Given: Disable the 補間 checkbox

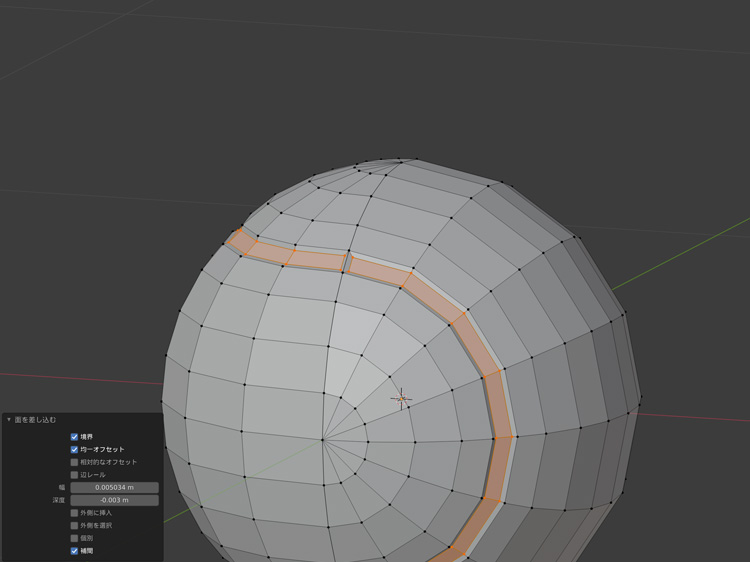Looking at the screenshot, I should pos(74,551).
